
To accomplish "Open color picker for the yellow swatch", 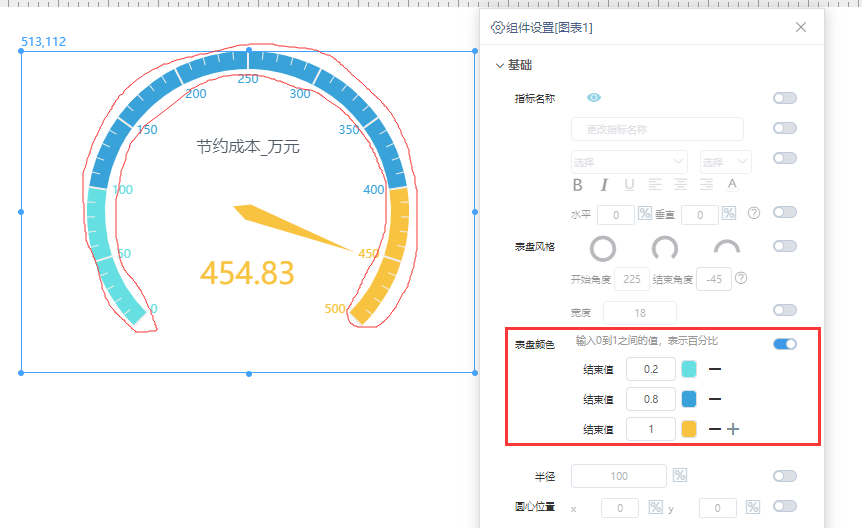I will pyautogui.click(x=689, y=429).
